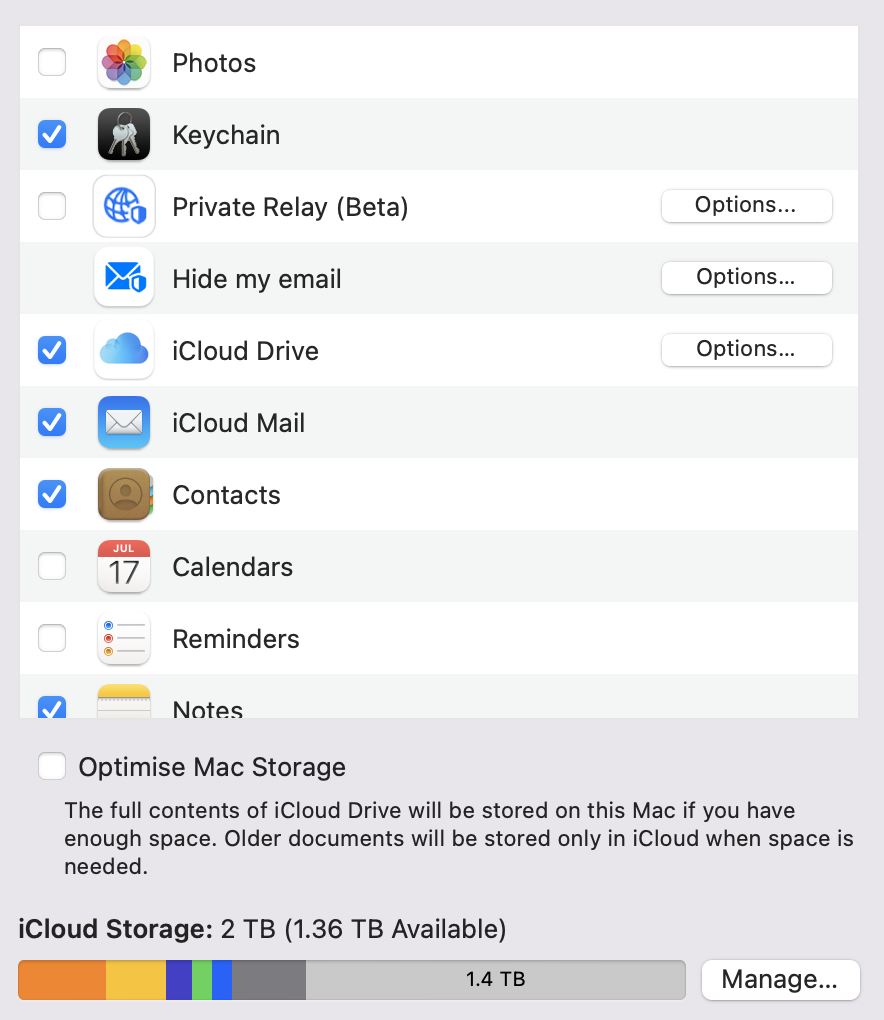Toggle the Notes checkbox
Viewport: 884px width, 1020px height.
click(x=52, y=707)
